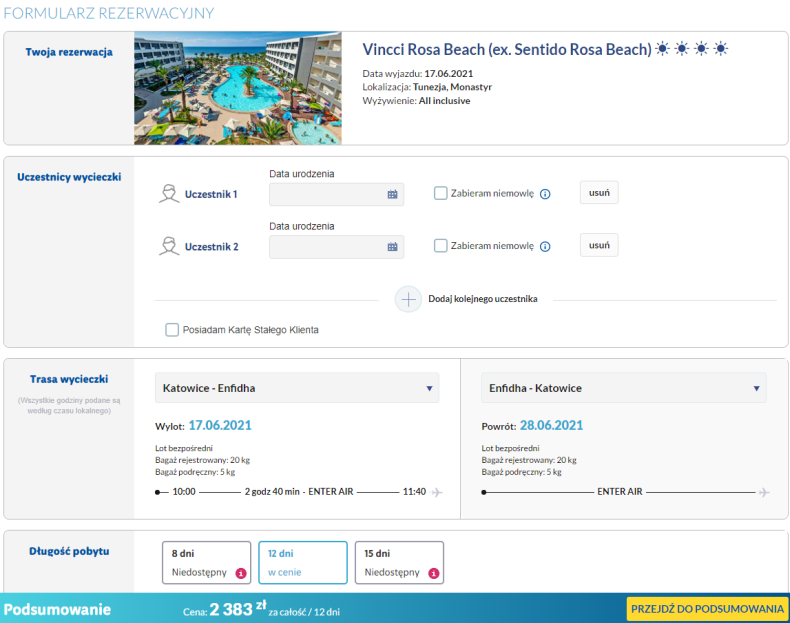The width and height of the screenshot is (790, 623).
Task: Check Zabieram niemowlę for Uczestnik 1
Action: pyautogui.click(x=440, y=193)
